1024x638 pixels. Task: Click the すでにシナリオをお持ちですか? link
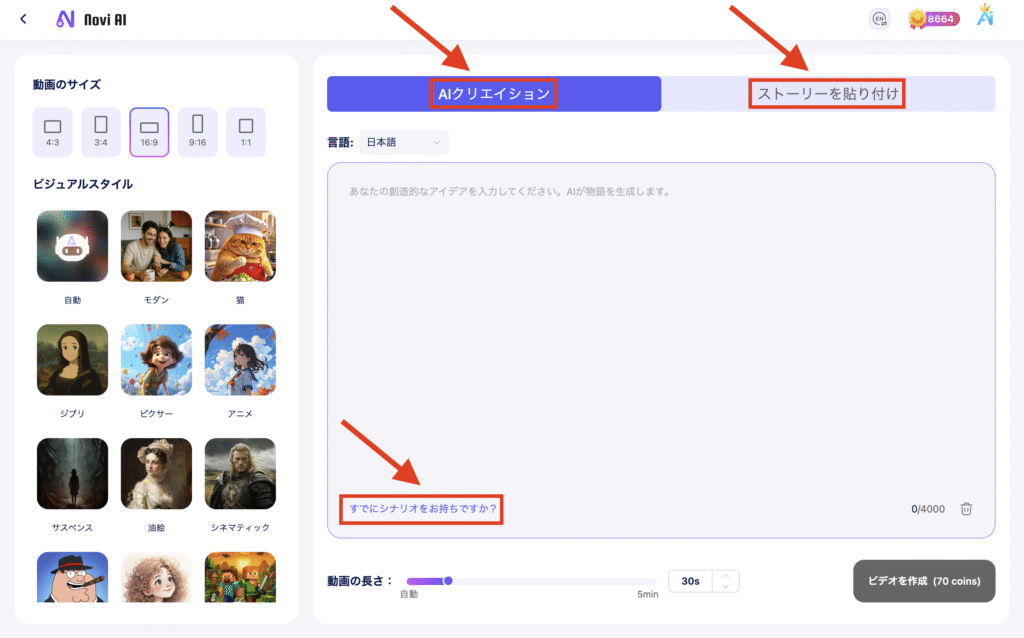[421, 509]
